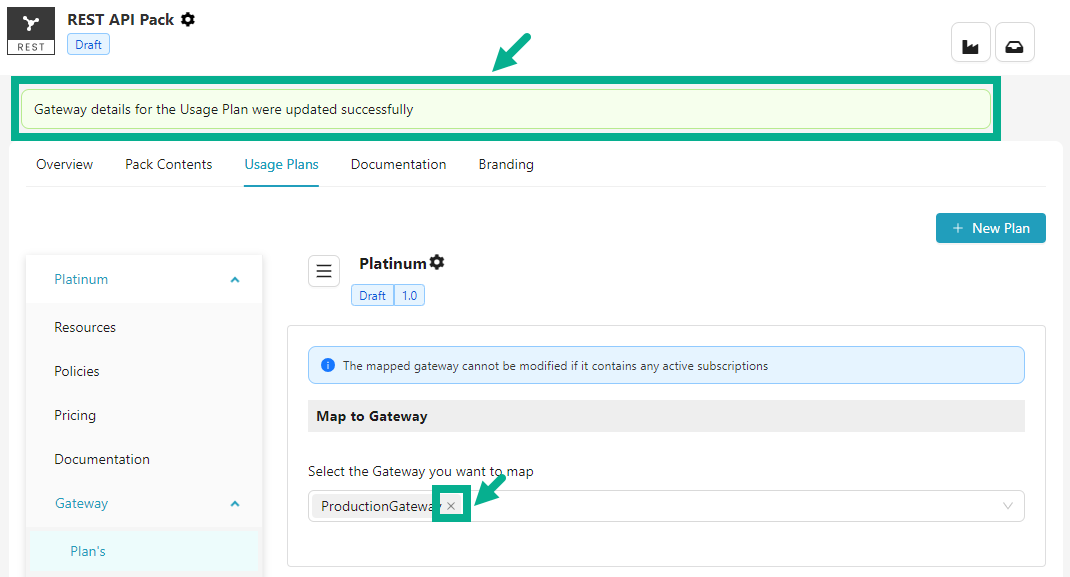This screenshot has width=1070, height=577.
Task: Open the inbox/archive icon top right
Action: click(x=1014, y=42)
